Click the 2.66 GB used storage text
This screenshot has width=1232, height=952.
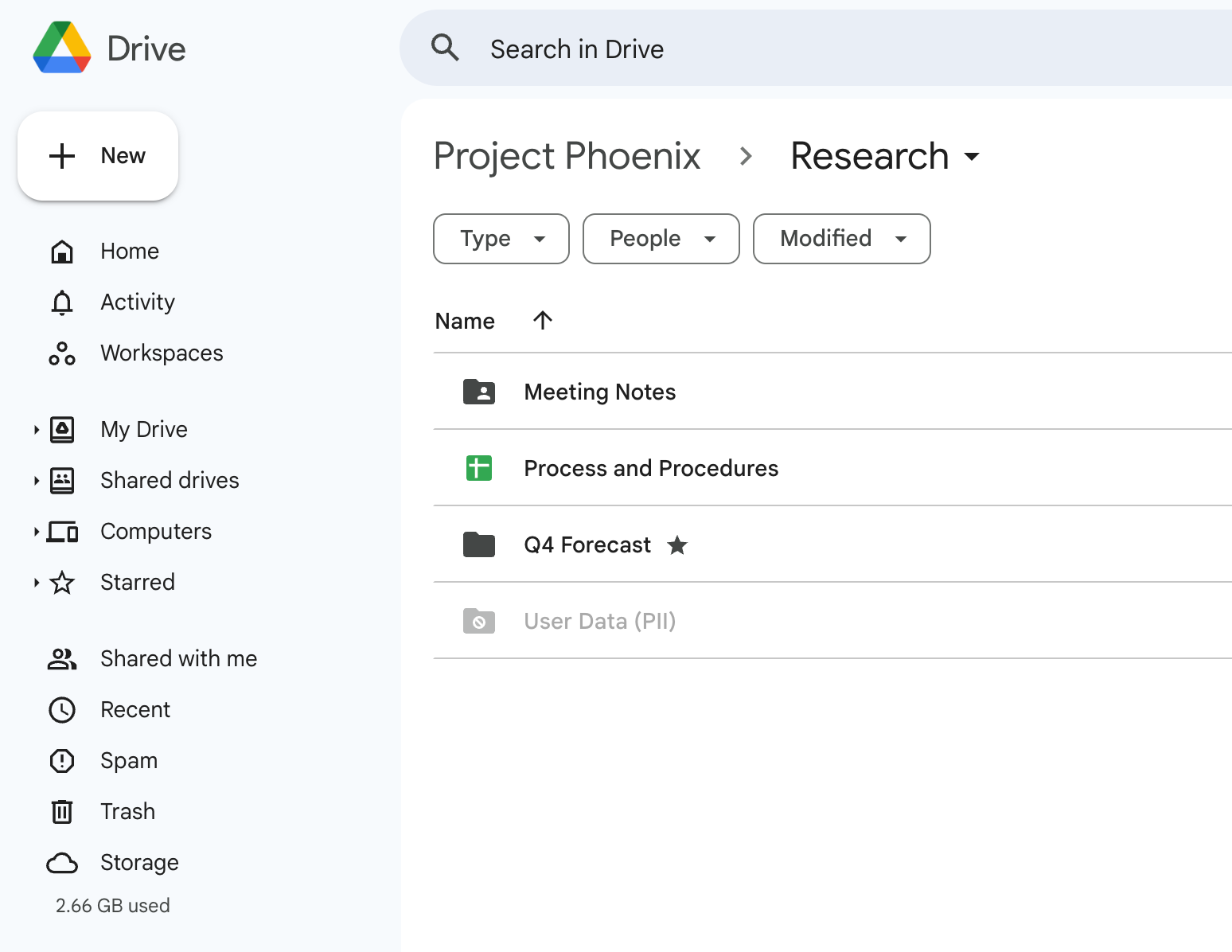[112, 906]
